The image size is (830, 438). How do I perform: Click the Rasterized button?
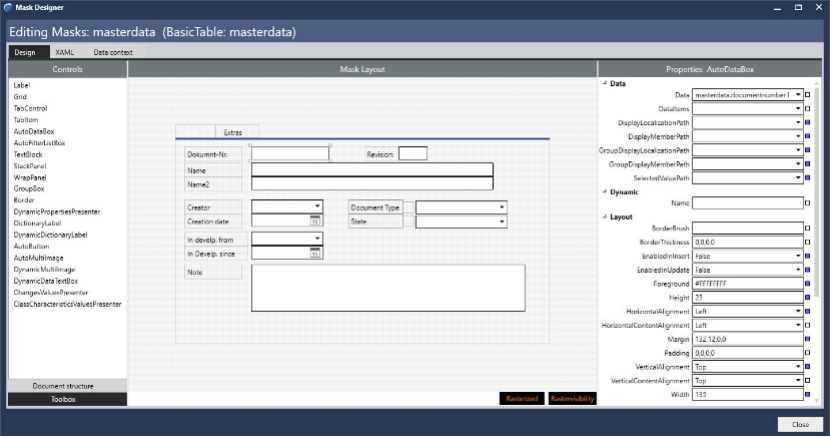(522, 399)
